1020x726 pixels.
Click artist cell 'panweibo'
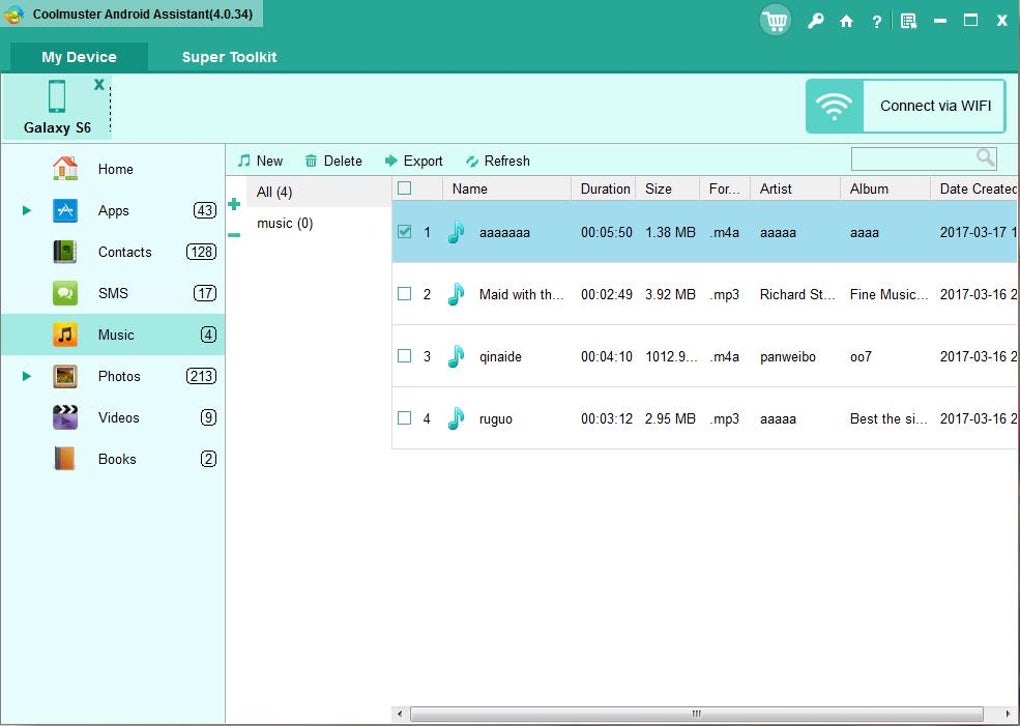click(x=788, y=356)
